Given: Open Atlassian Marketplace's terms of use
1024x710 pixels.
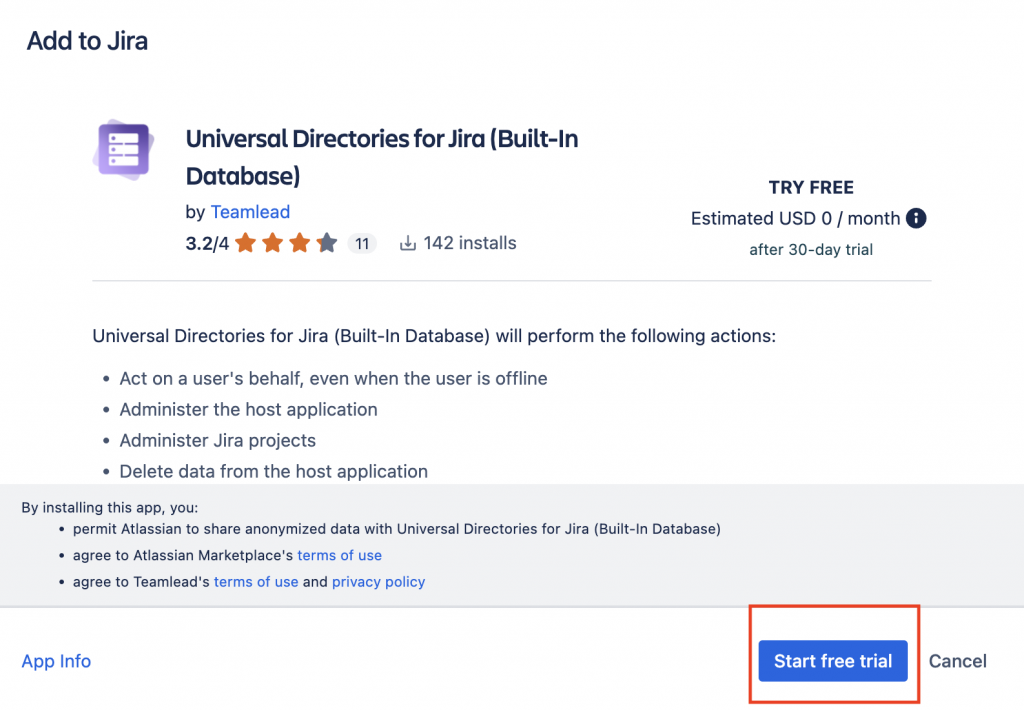Looking at the screenshot, I should tap(339, 555).
